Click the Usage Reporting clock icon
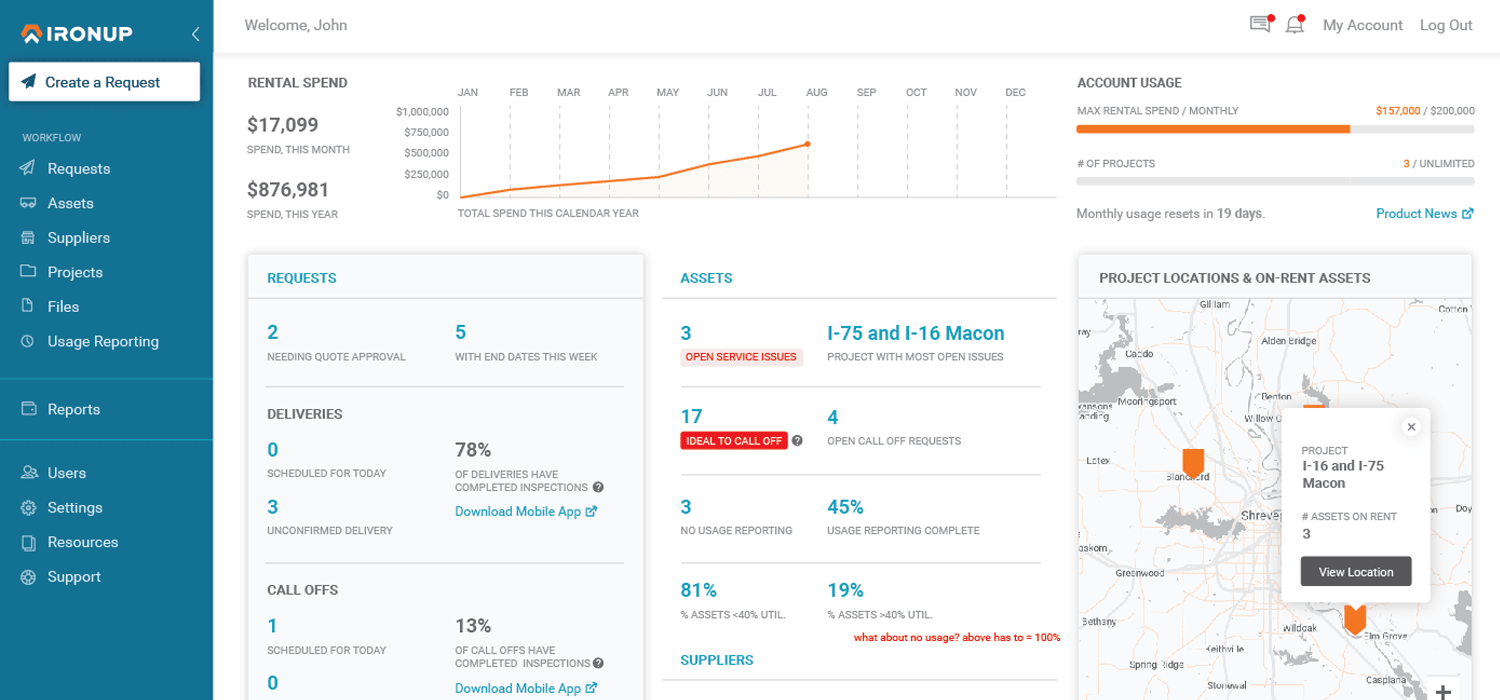Viewport: 1500px width, 700px height. click(x=28, y=341)
